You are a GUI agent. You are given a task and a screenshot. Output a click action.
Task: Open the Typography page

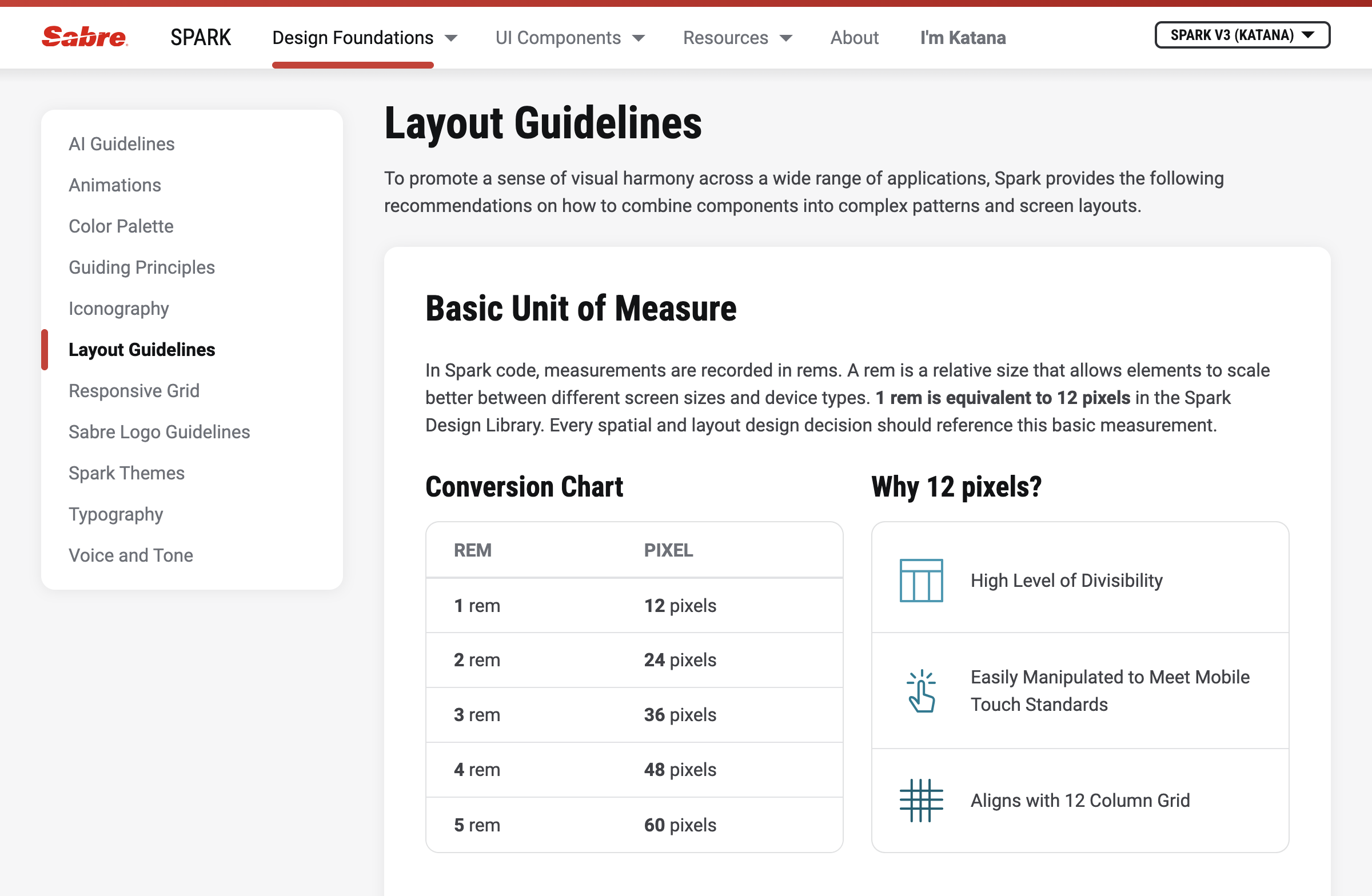[x=115, y=514]
